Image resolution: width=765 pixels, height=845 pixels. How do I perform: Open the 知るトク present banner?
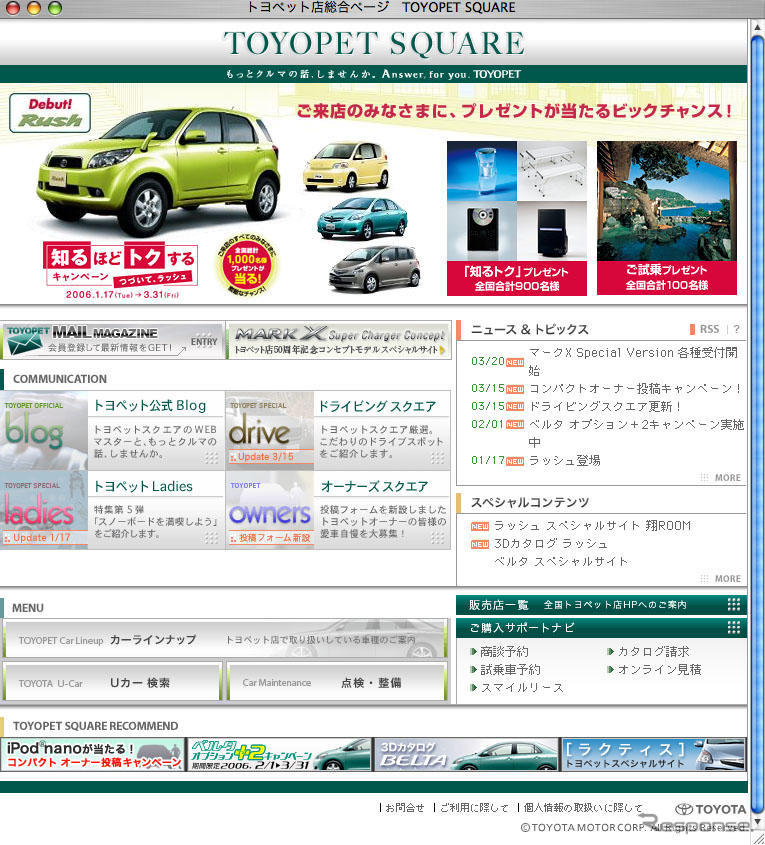pos(517,218)
